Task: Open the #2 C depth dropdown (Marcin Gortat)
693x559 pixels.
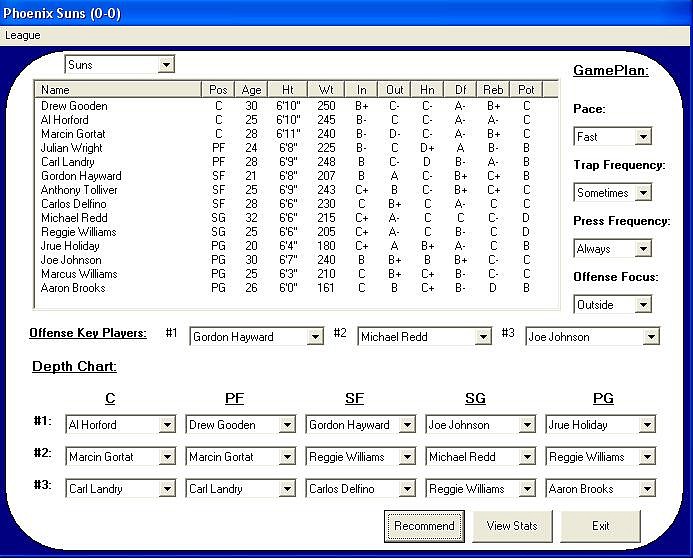Action: 121,456
